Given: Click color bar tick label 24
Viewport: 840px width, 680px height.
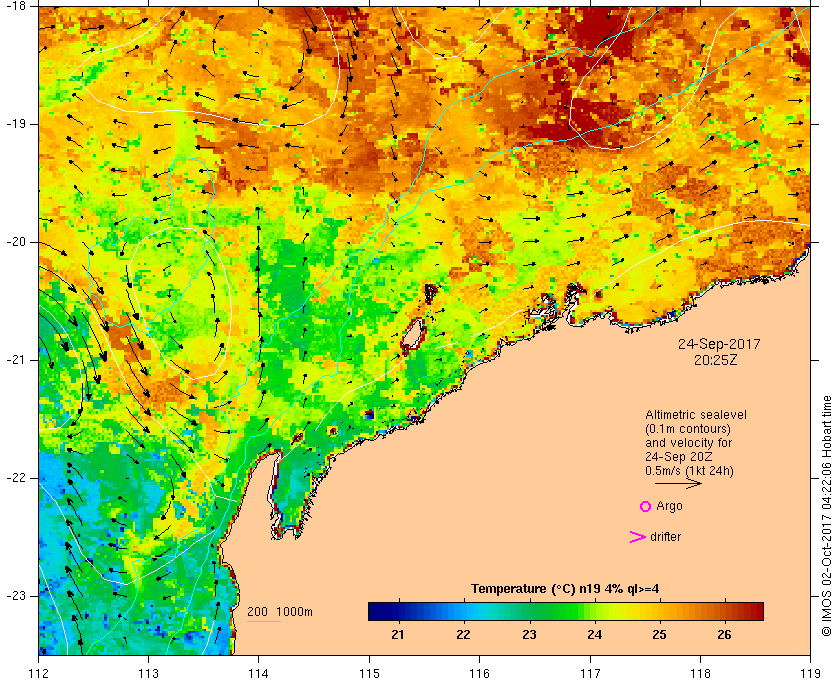Looking at the screenshot, I should coord(595,635).
